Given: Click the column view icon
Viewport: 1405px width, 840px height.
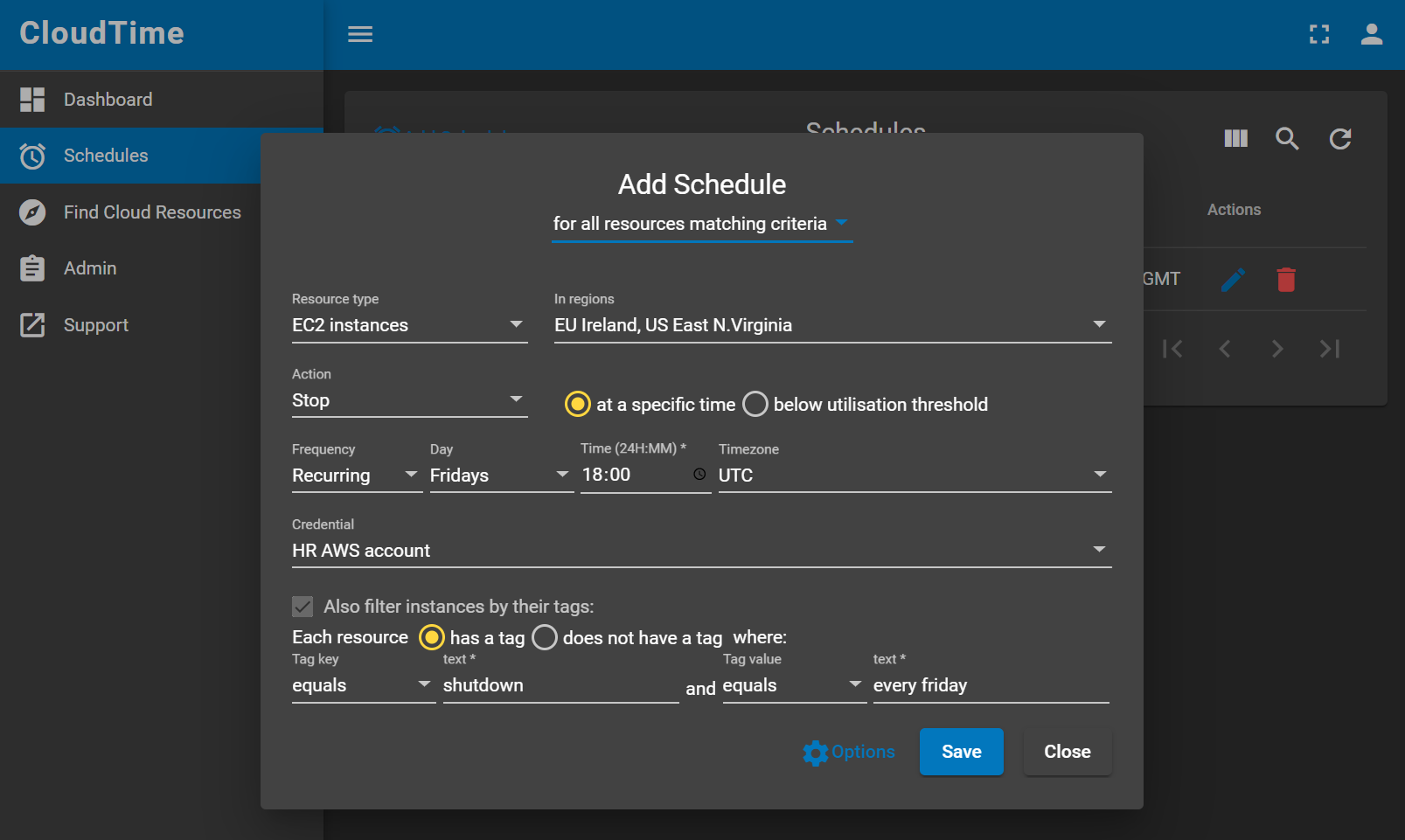Looking at the screenshot, I should tap(1235, 138).
